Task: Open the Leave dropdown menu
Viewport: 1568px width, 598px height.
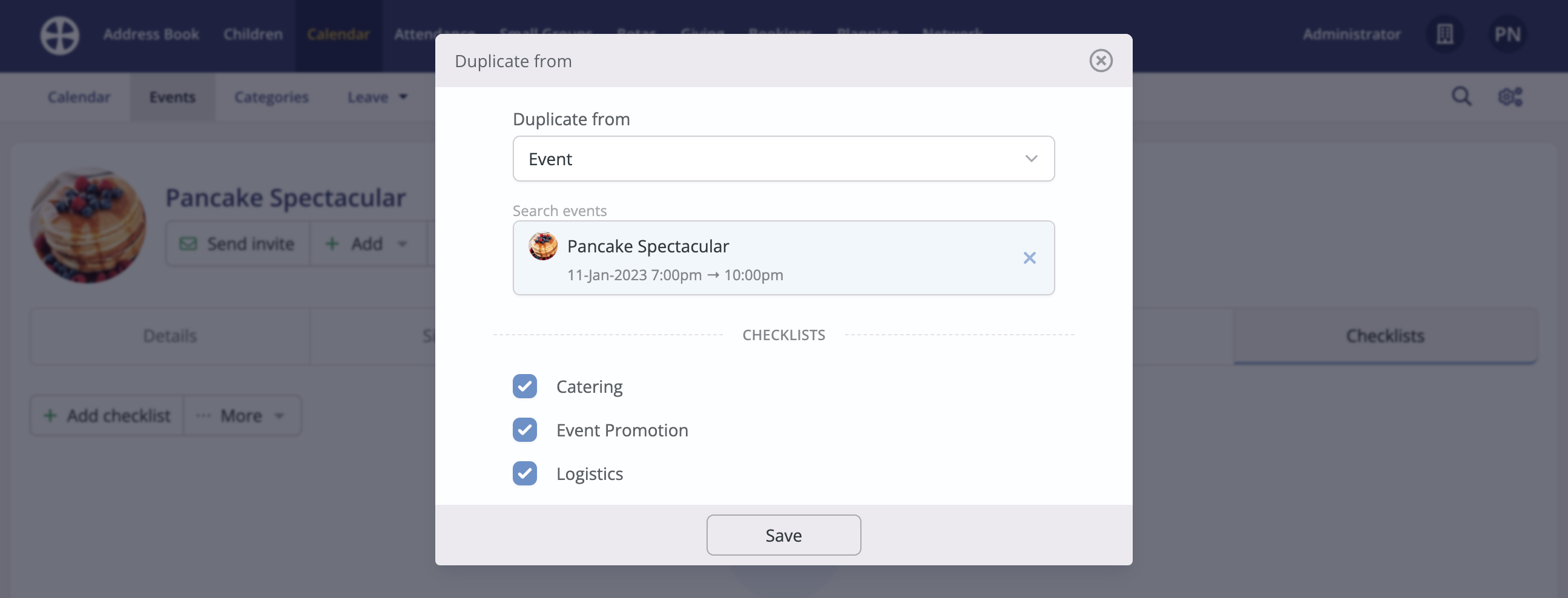Action: click(377, 97)
